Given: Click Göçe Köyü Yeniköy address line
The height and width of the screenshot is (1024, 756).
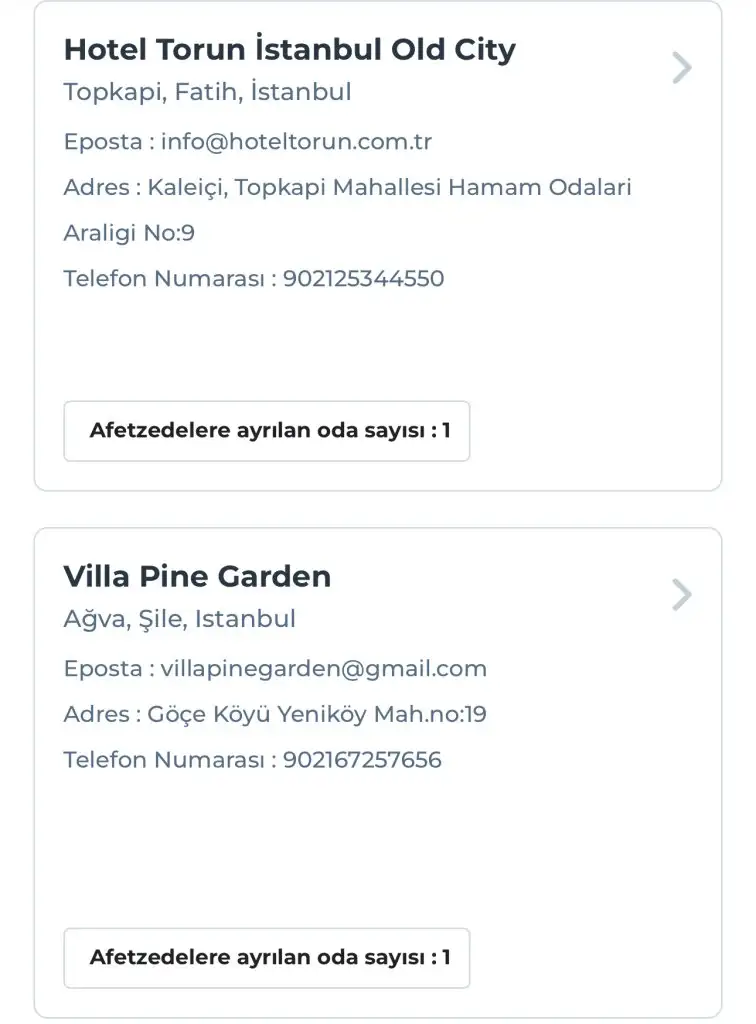Looking at the screenshot, I should click(x=317, y=714).
